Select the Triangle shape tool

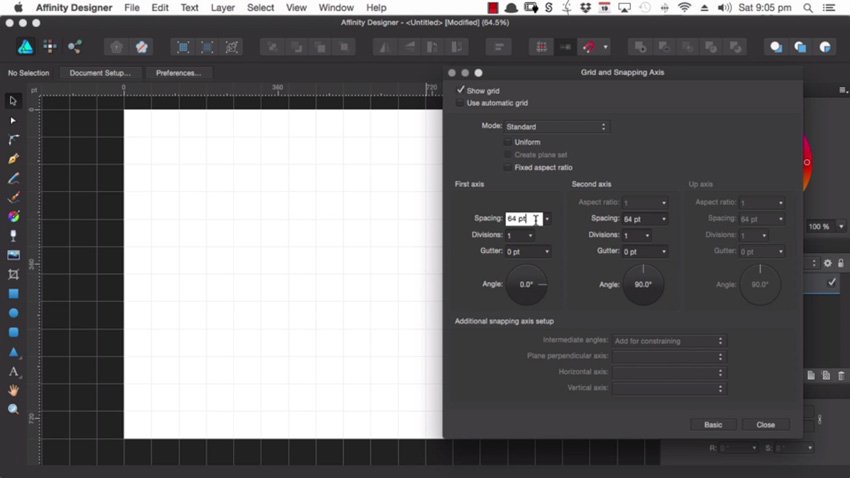(x=14, y=352)
